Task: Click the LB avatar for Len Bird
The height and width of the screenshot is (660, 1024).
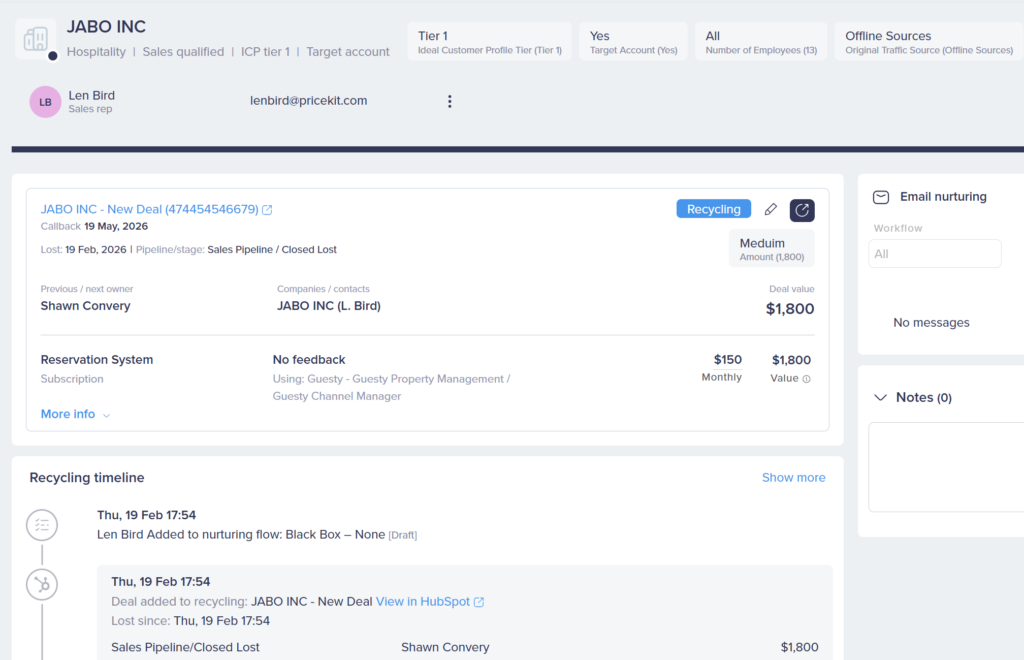Action: point(45,102)
